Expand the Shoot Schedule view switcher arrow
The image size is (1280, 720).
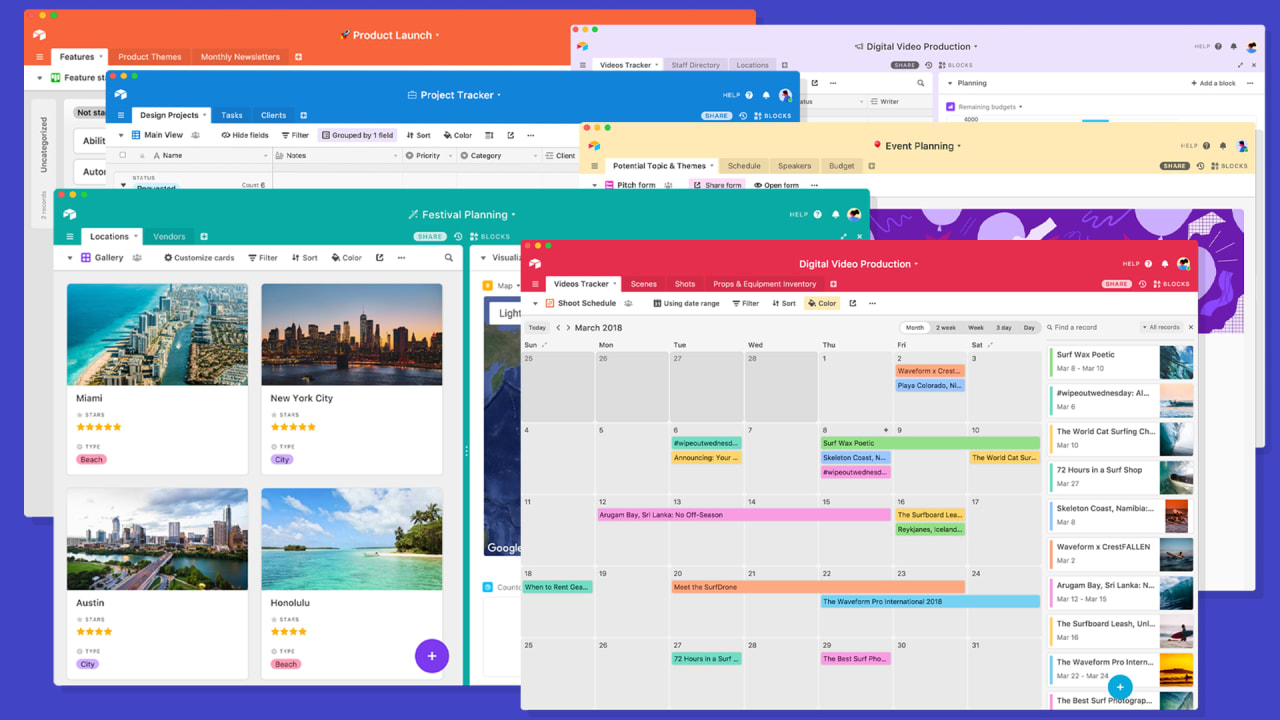point(535,303)
